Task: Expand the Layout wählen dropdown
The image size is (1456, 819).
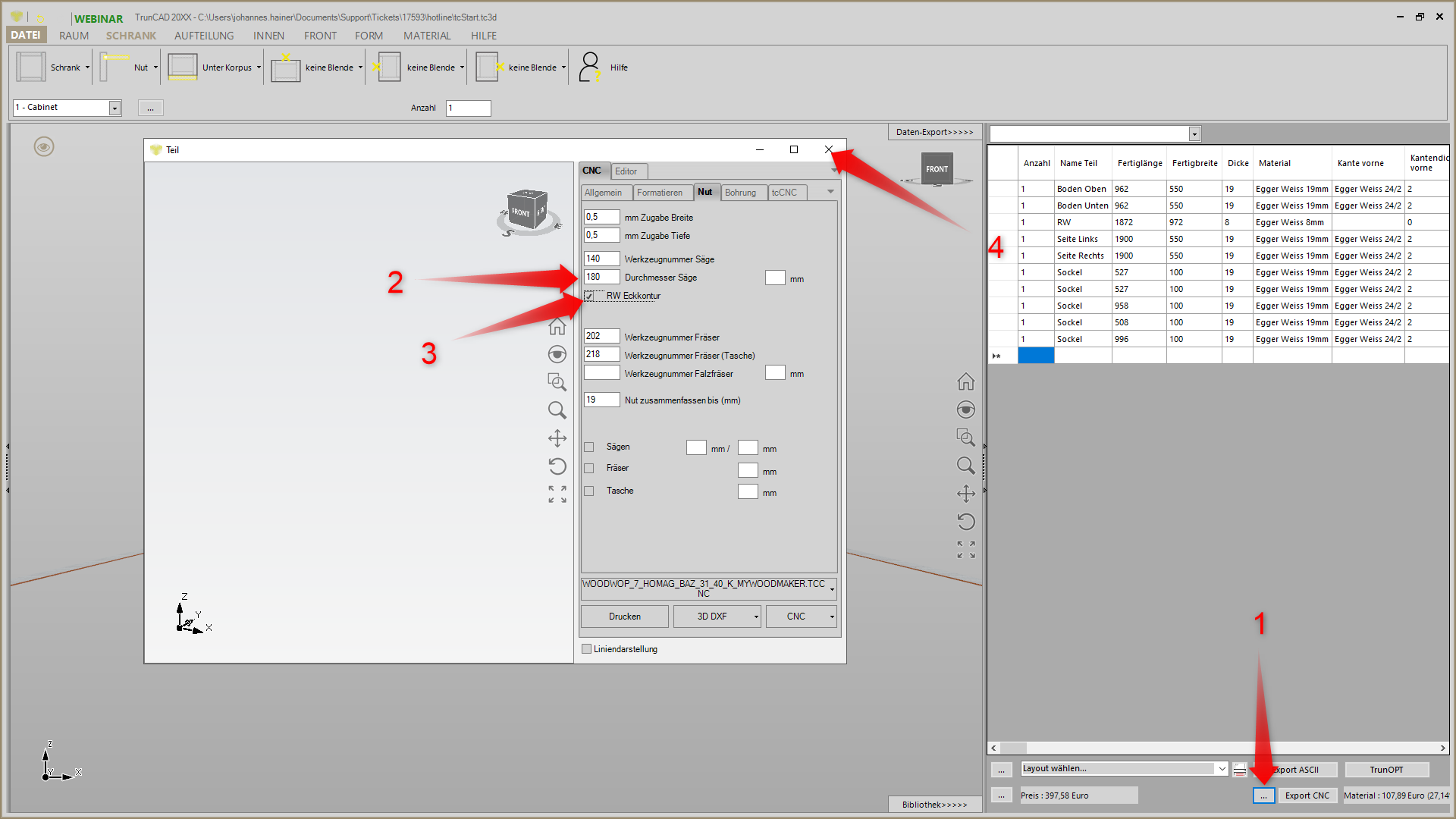Action: (x=1222, y=769)
